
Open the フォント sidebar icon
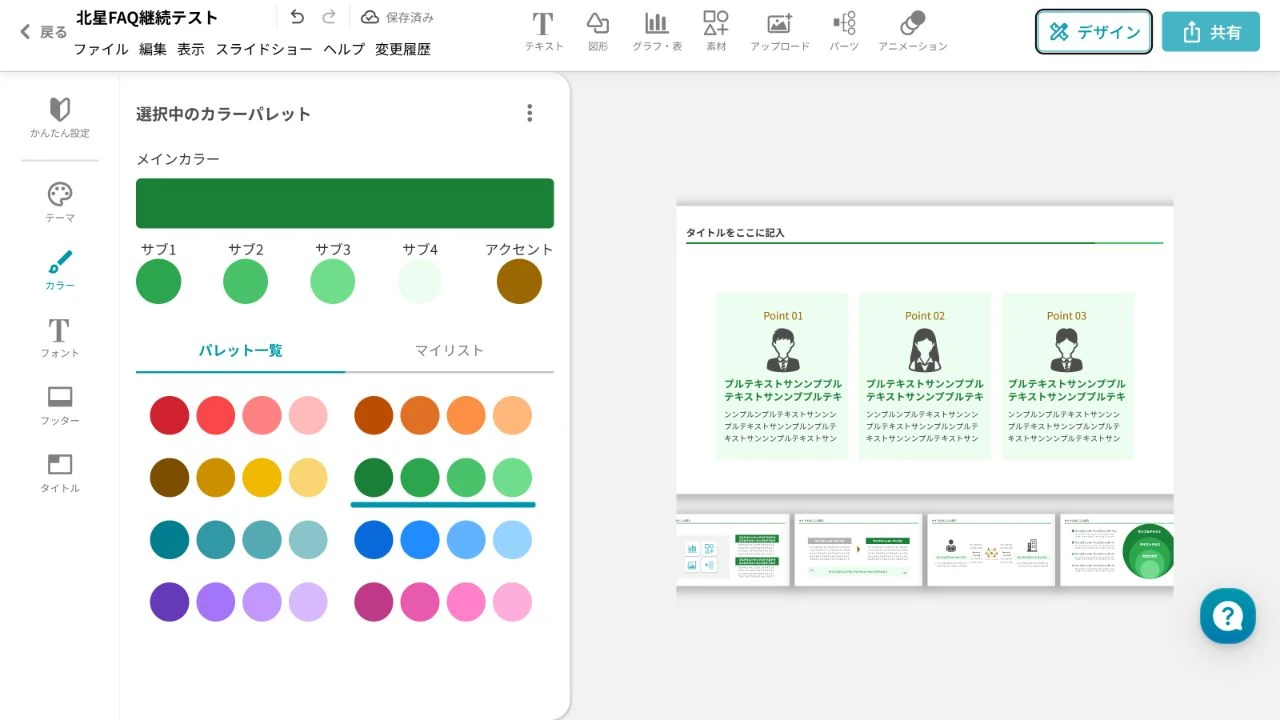coord(60,330)
